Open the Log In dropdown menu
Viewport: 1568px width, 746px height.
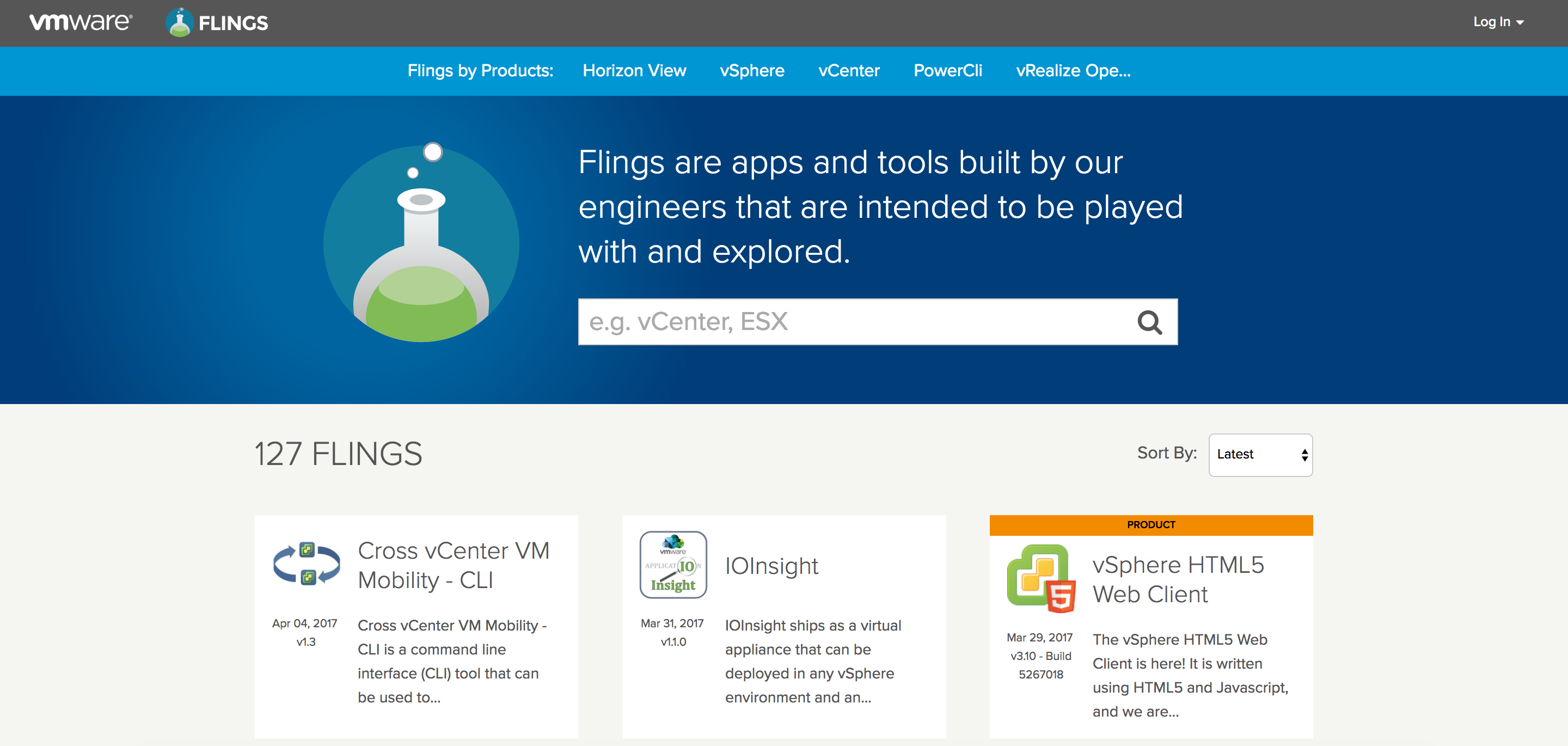pyautogui.click(x=1498, y=22)
